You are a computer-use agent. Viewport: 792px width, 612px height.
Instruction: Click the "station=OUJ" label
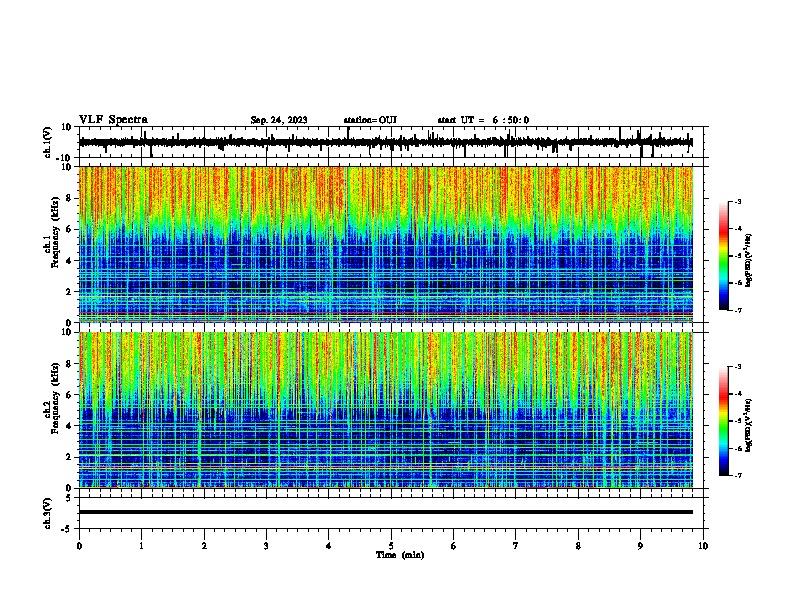coord(370,120)
